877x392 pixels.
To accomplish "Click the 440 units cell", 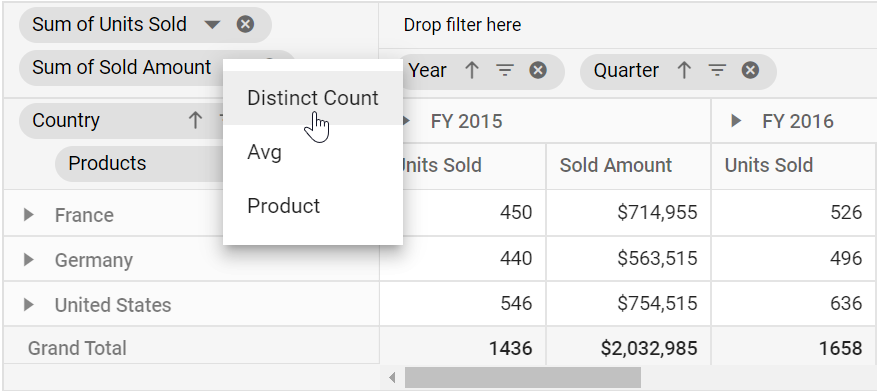I will (x=463, y=258).
